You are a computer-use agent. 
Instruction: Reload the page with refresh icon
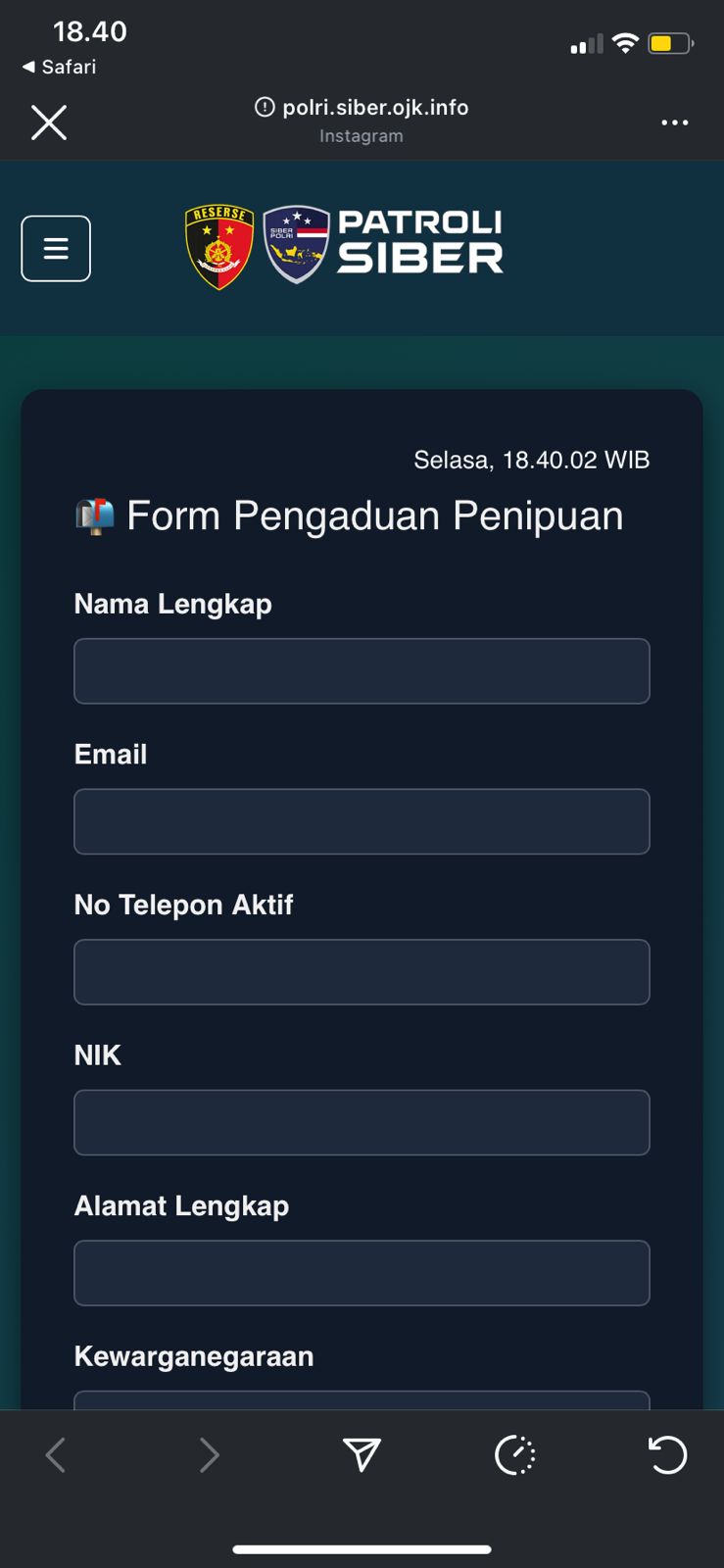668,1455
